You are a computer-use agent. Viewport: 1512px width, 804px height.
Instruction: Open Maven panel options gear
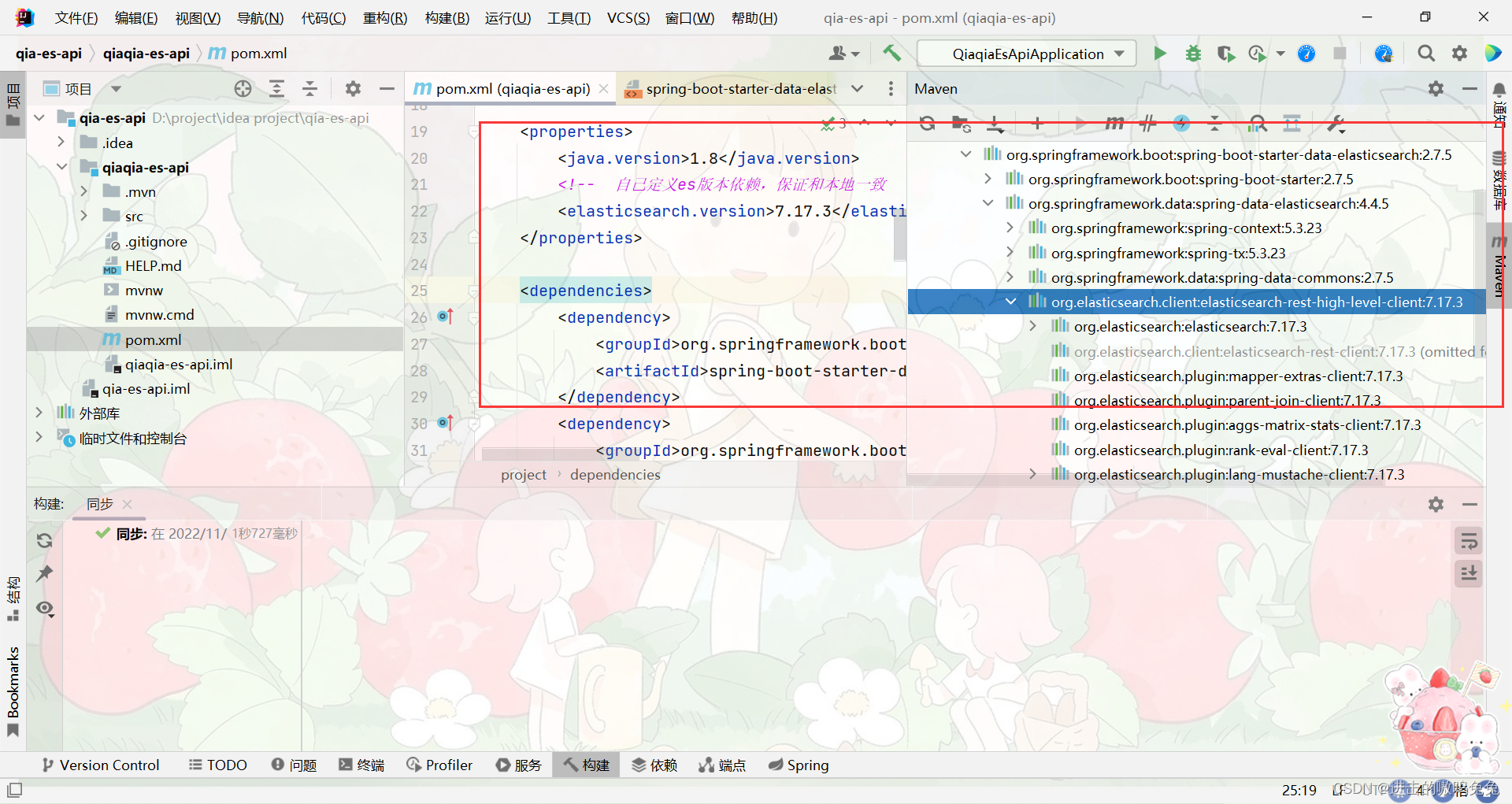pos(1436,89)
